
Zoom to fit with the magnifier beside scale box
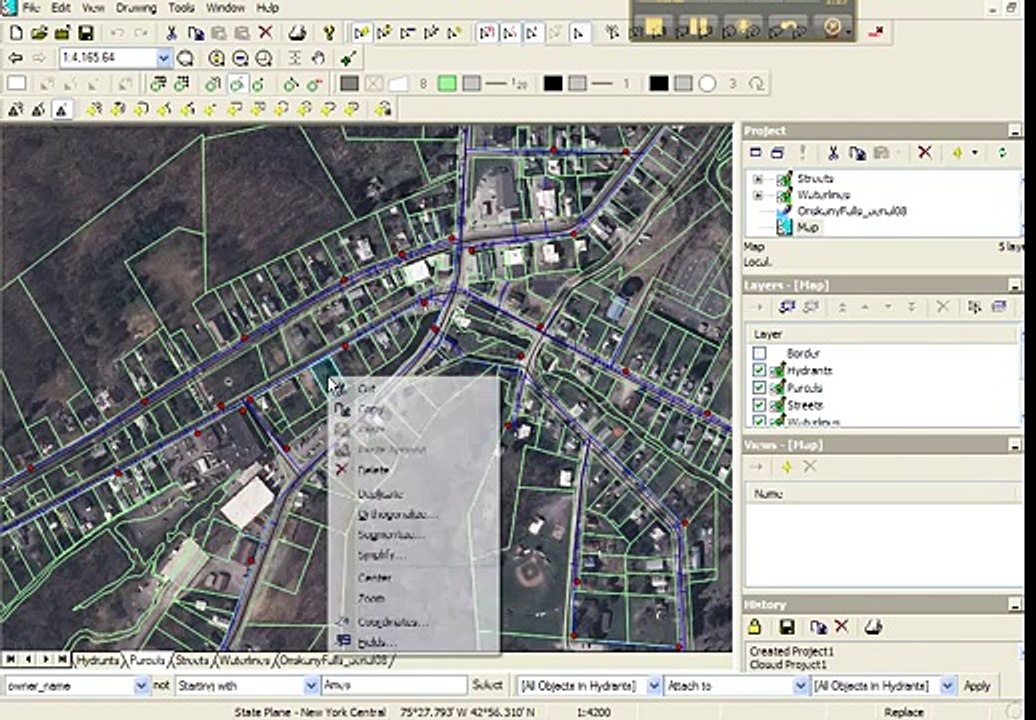pos(186,58)
